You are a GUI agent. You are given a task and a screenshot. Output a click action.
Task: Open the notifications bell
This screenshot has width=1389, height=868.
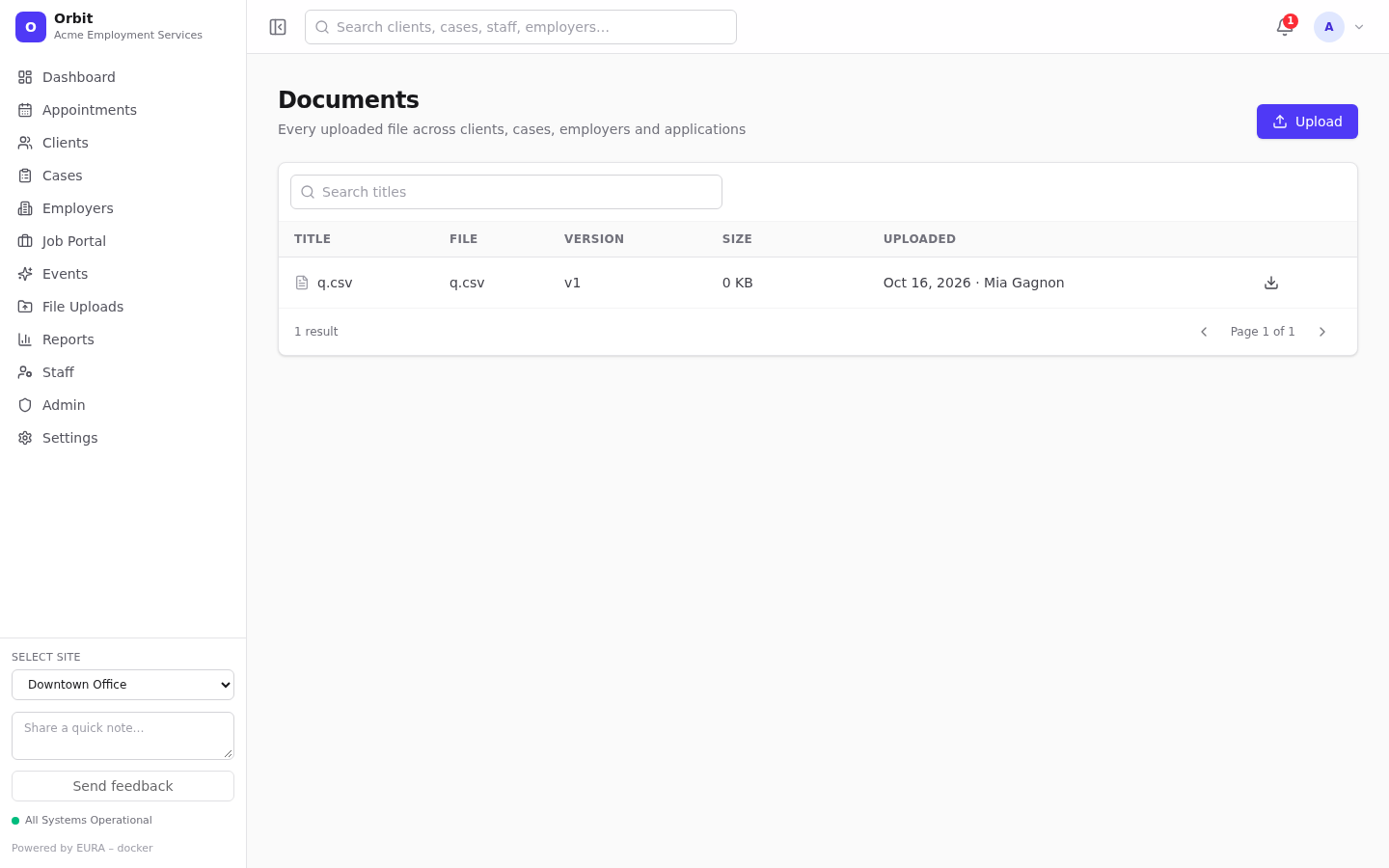1285,27
